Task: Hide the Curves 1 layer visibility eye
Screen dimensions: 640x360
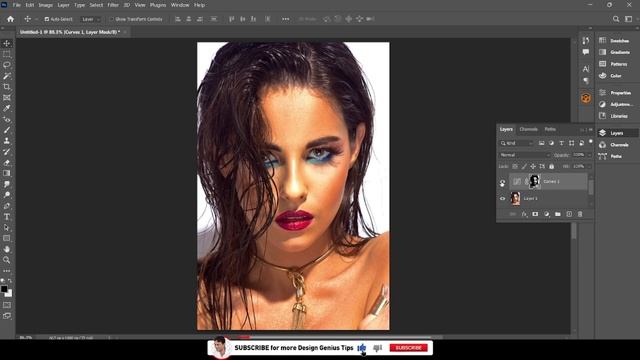Action: point(502,182)
